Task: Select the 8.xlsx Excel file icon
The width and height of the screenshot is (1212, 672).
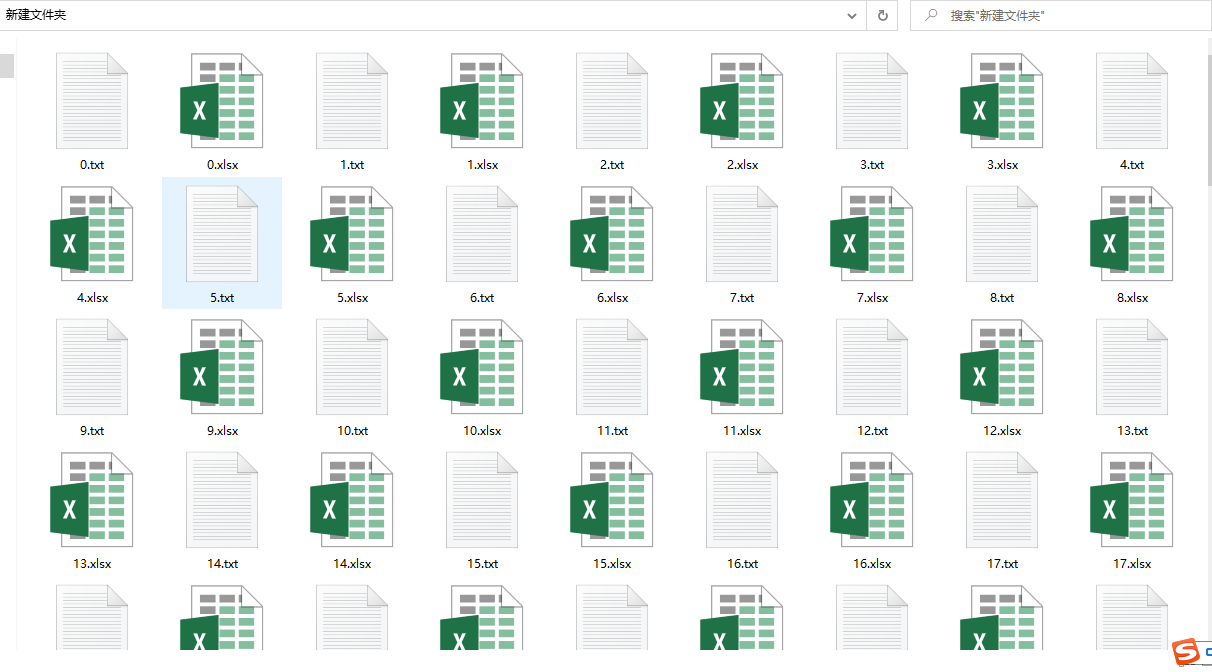Action: [1132, 232]
